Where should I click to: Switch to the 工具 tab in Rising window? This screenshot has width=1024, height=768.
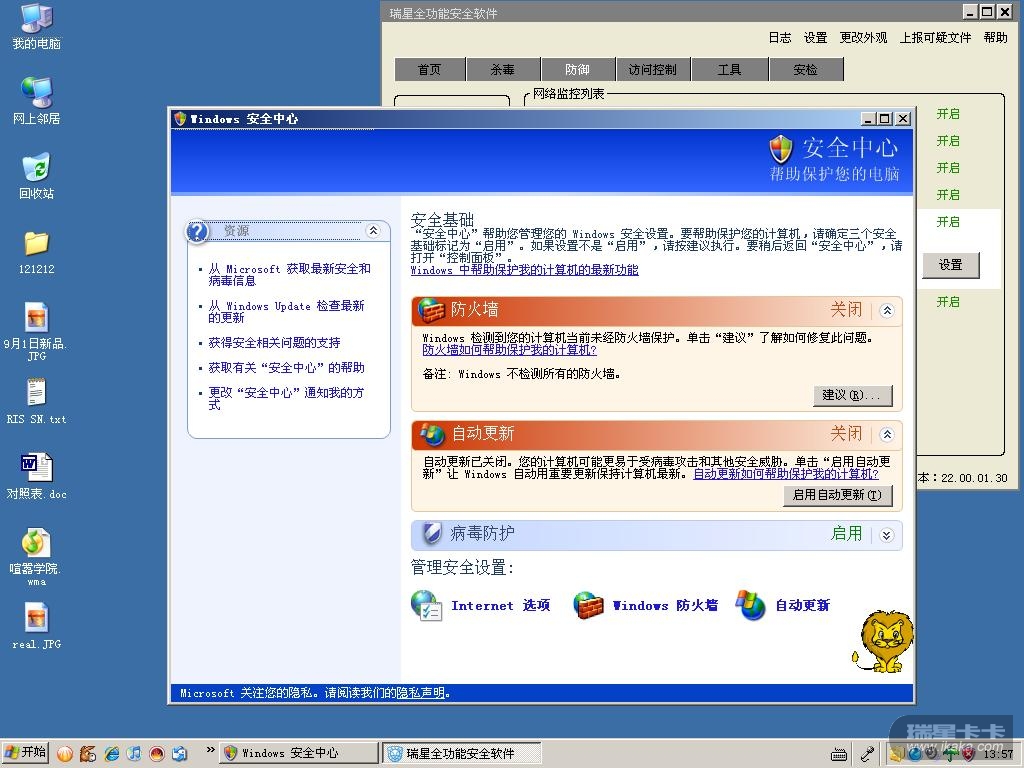pos(729,69)
